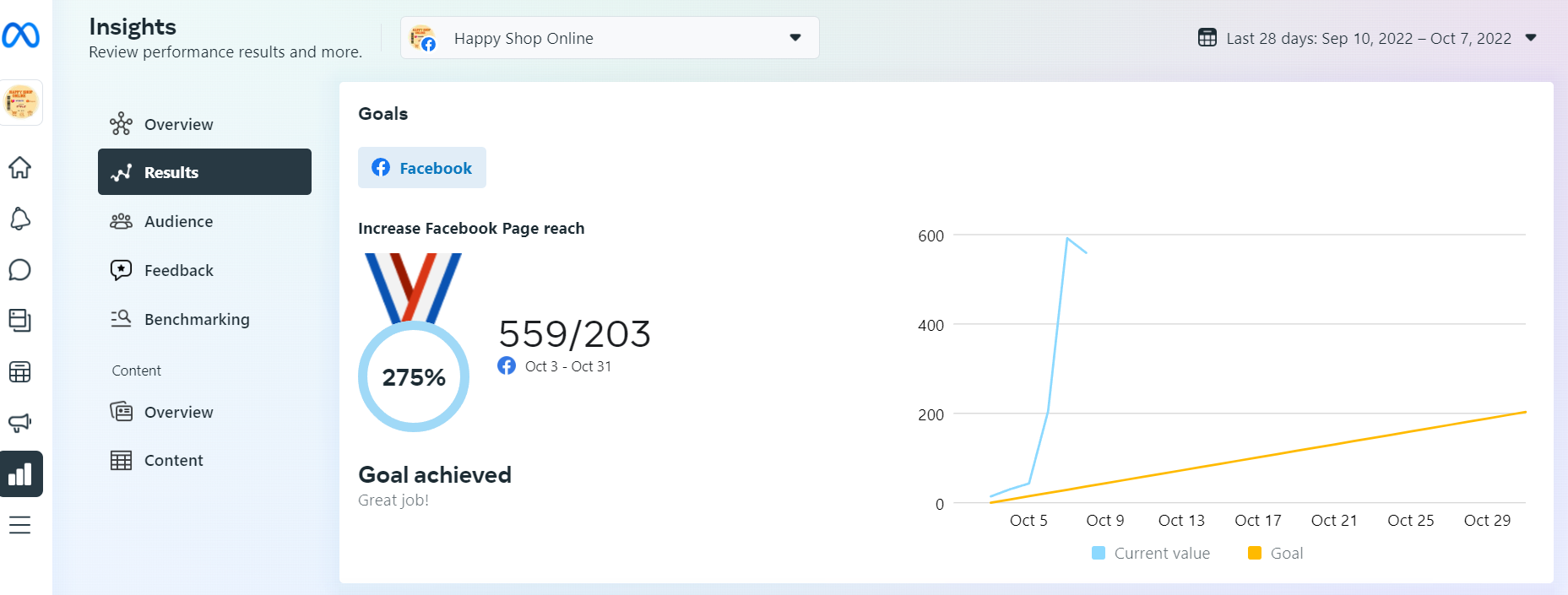1568x595 pixels.
Task: Toggle the Current value legend swatch
Action: coord(1099,553)
